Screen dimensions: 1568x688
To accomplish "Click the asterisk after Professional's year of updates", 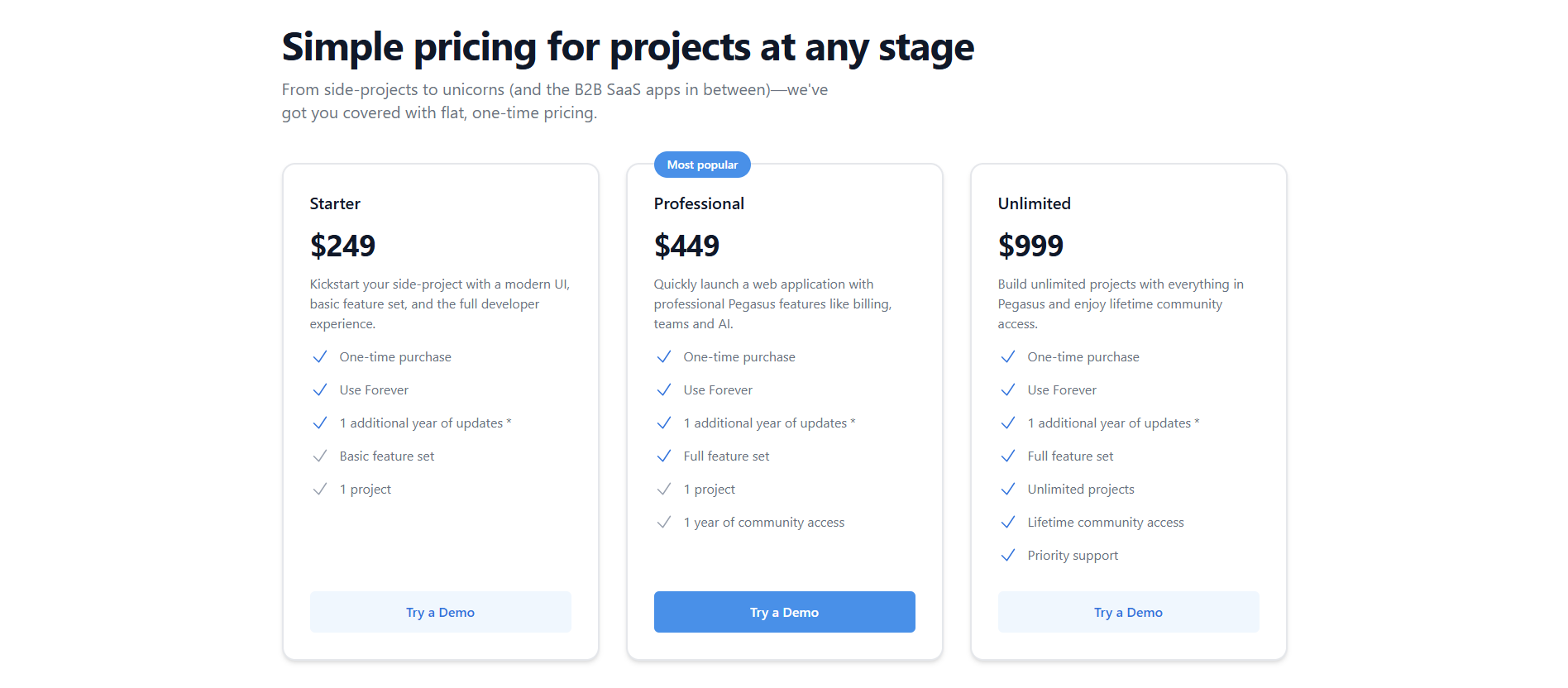I will (853, 421).
